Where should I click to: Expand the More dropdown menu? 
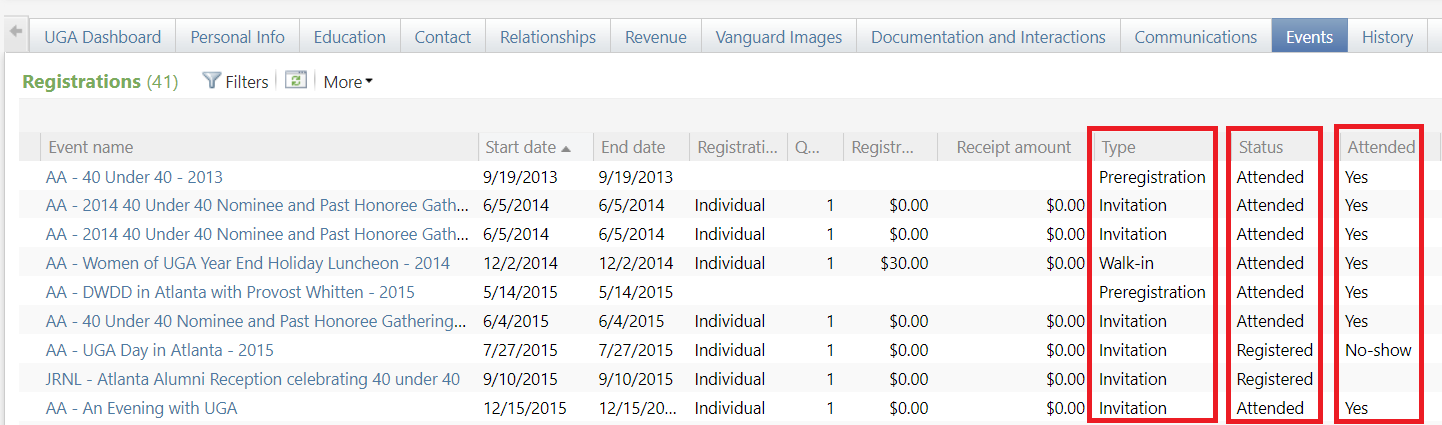click(347, 82)
